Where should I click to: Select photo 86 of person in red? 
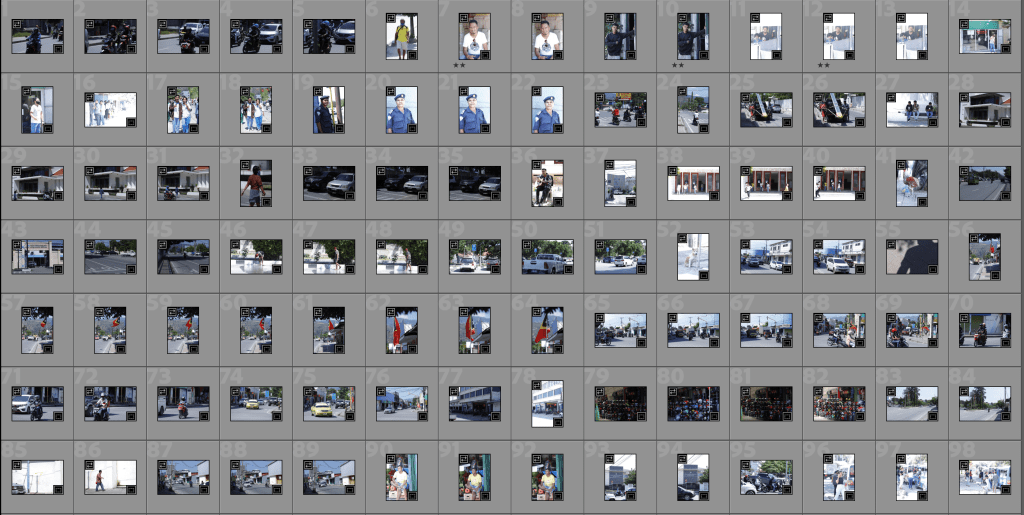click(x=110, y=476)
